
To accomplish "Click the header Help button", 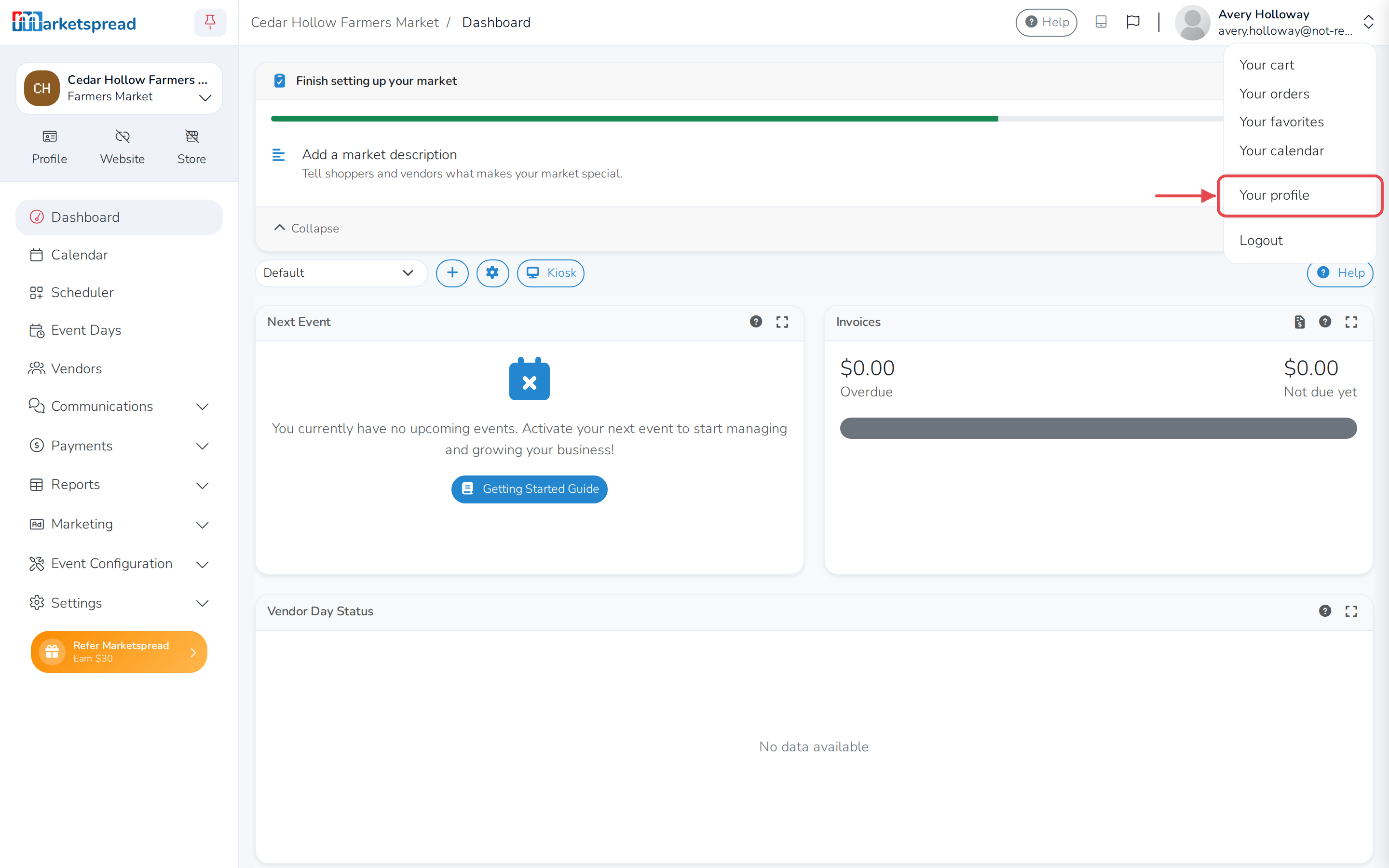I will click(x=1047, y=22).
